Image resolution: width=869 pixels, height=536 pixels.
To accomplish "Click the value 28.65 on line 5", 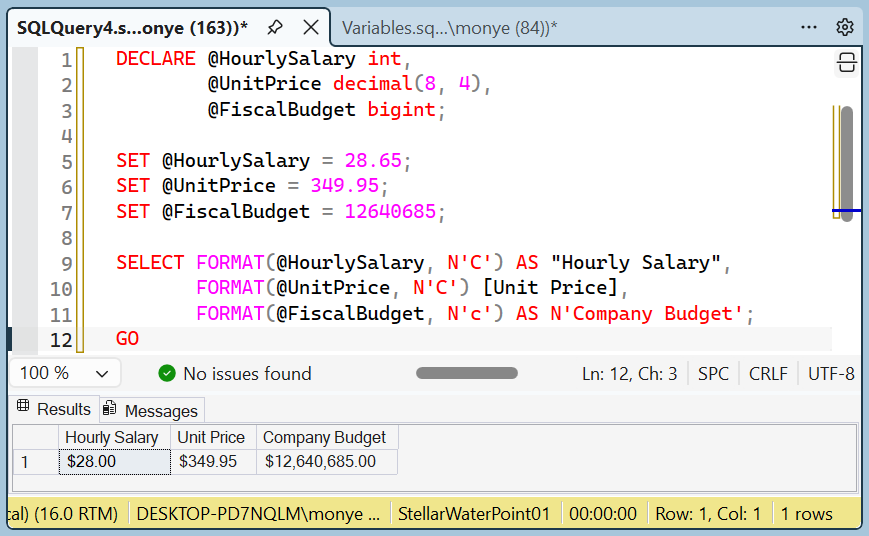I will point(373,161).
